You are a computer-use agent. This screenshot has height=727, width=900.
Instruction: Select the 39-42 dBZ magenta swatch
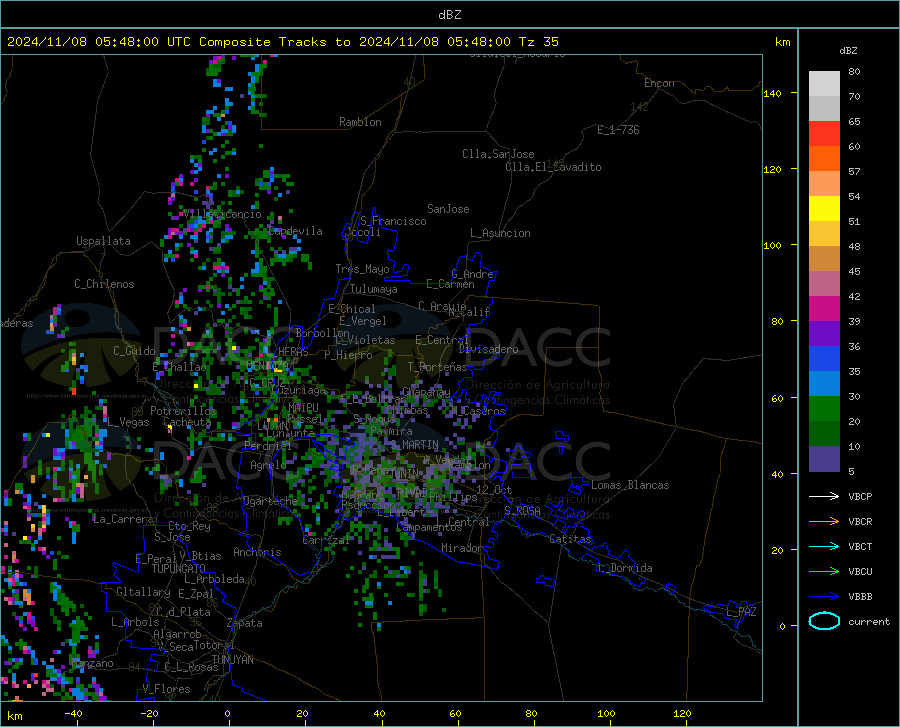(x=824, y=309)
